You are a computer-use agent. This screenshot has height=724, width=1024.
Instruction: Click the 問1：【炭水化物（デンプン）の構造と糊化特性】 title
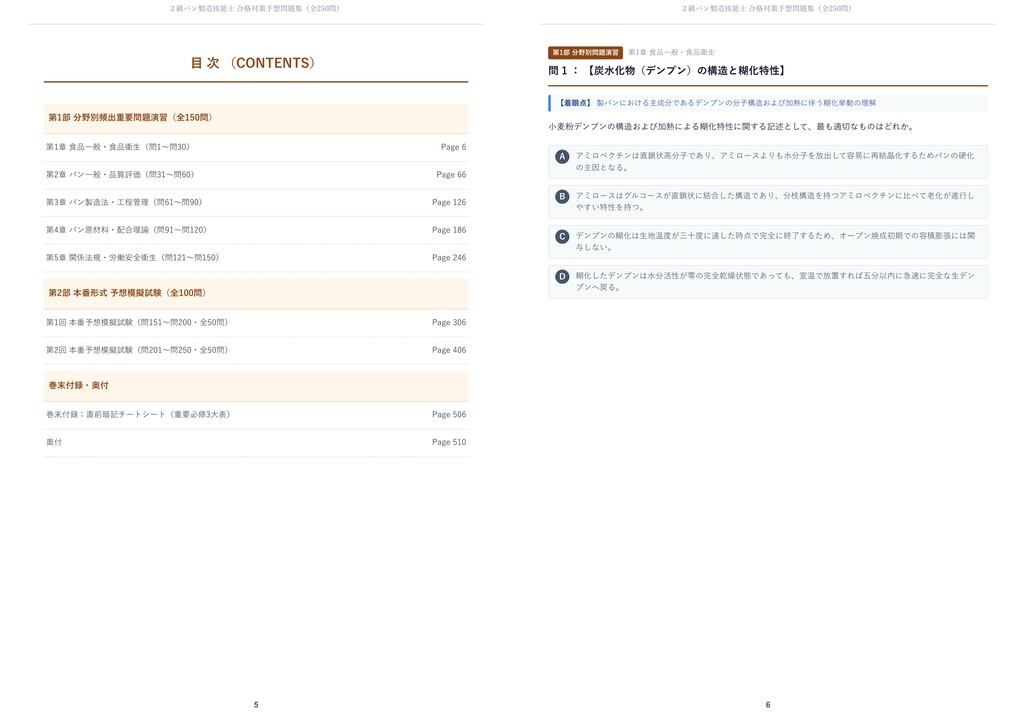667,71
